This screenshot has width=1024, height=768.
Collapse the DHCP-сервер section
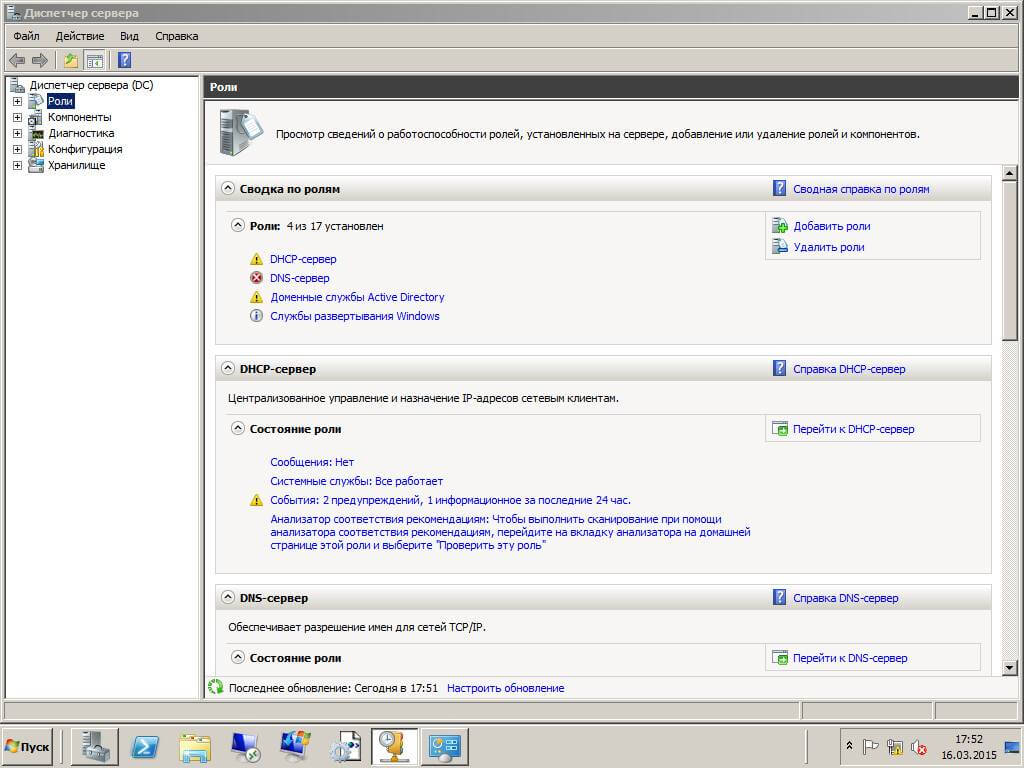(x=227, y=368)
